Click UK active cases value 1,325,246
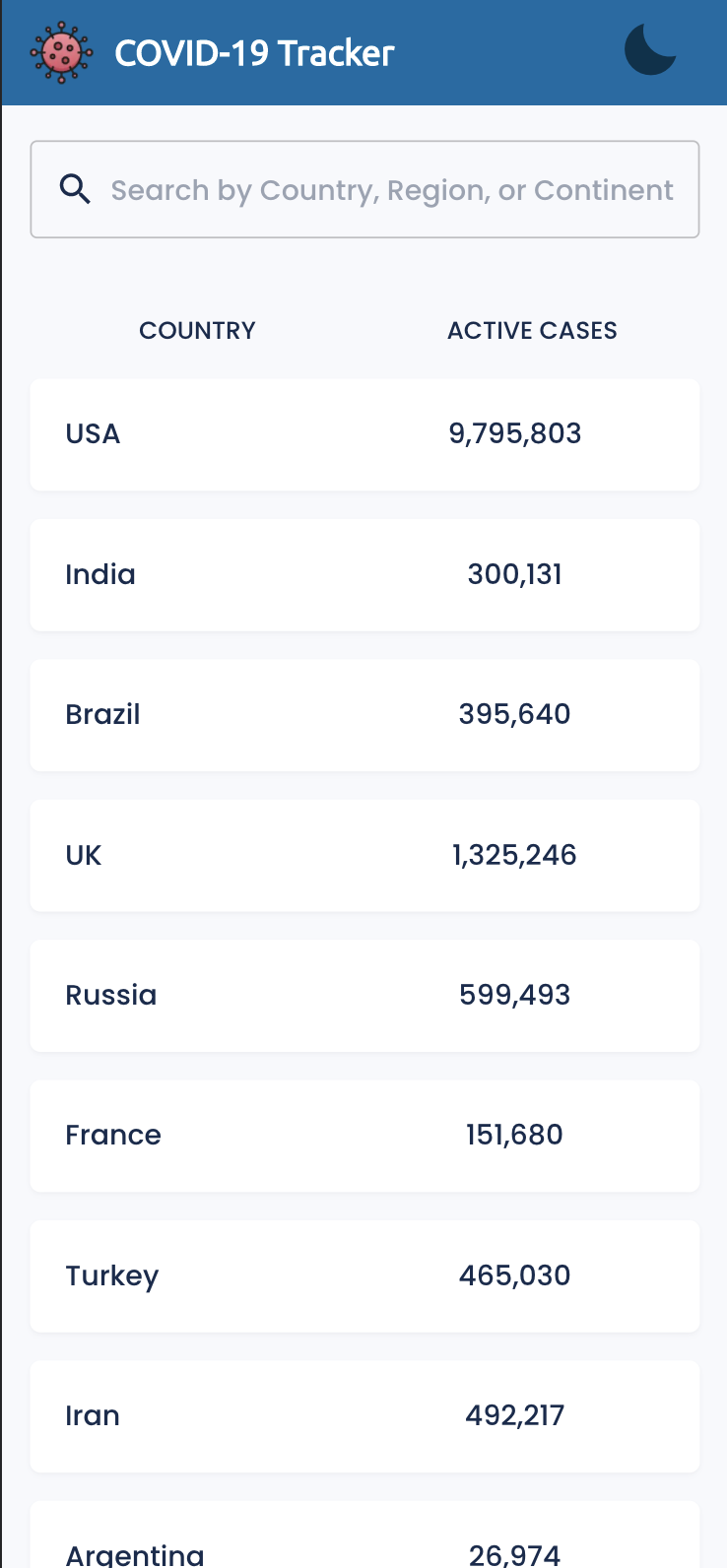 [x=515, y=855]
